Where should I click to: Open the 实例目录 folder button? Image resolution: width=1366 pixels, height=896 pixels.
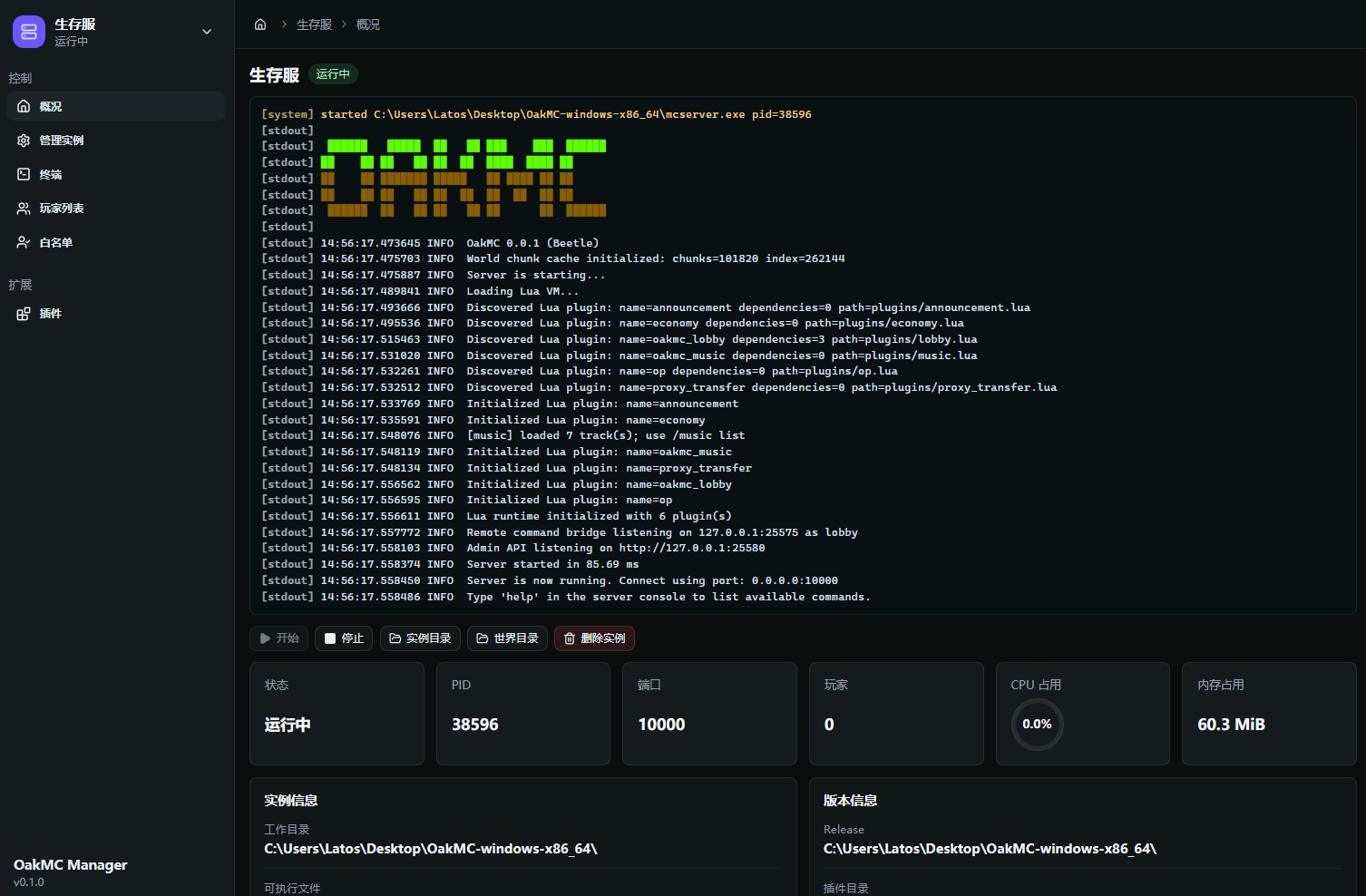(420, 638)
